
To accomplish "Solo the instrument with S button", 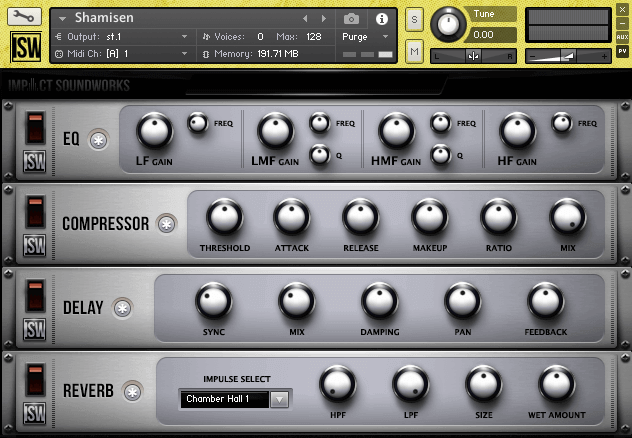I will pos(414,19).
